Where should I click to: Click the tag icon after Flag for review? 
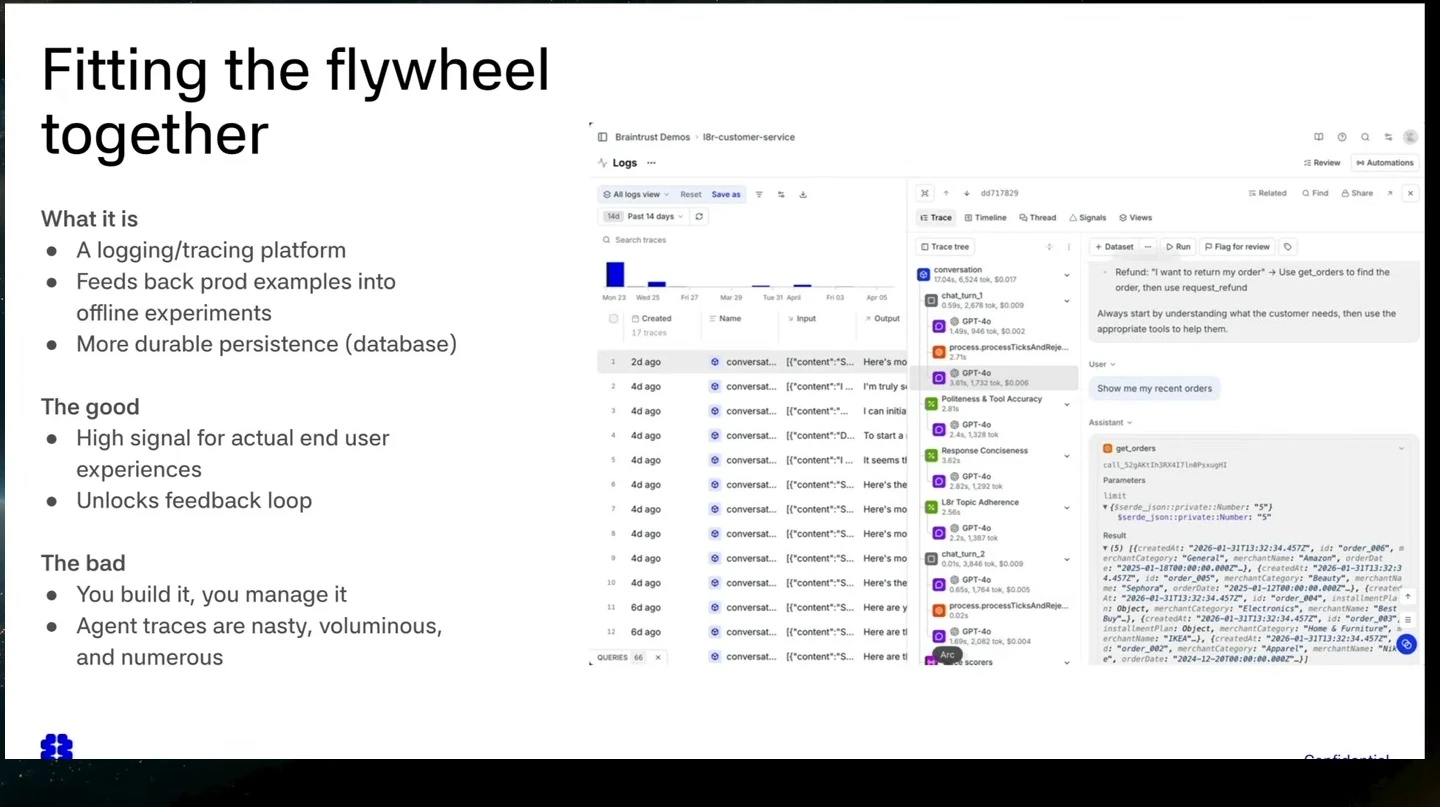[1288, 246]
